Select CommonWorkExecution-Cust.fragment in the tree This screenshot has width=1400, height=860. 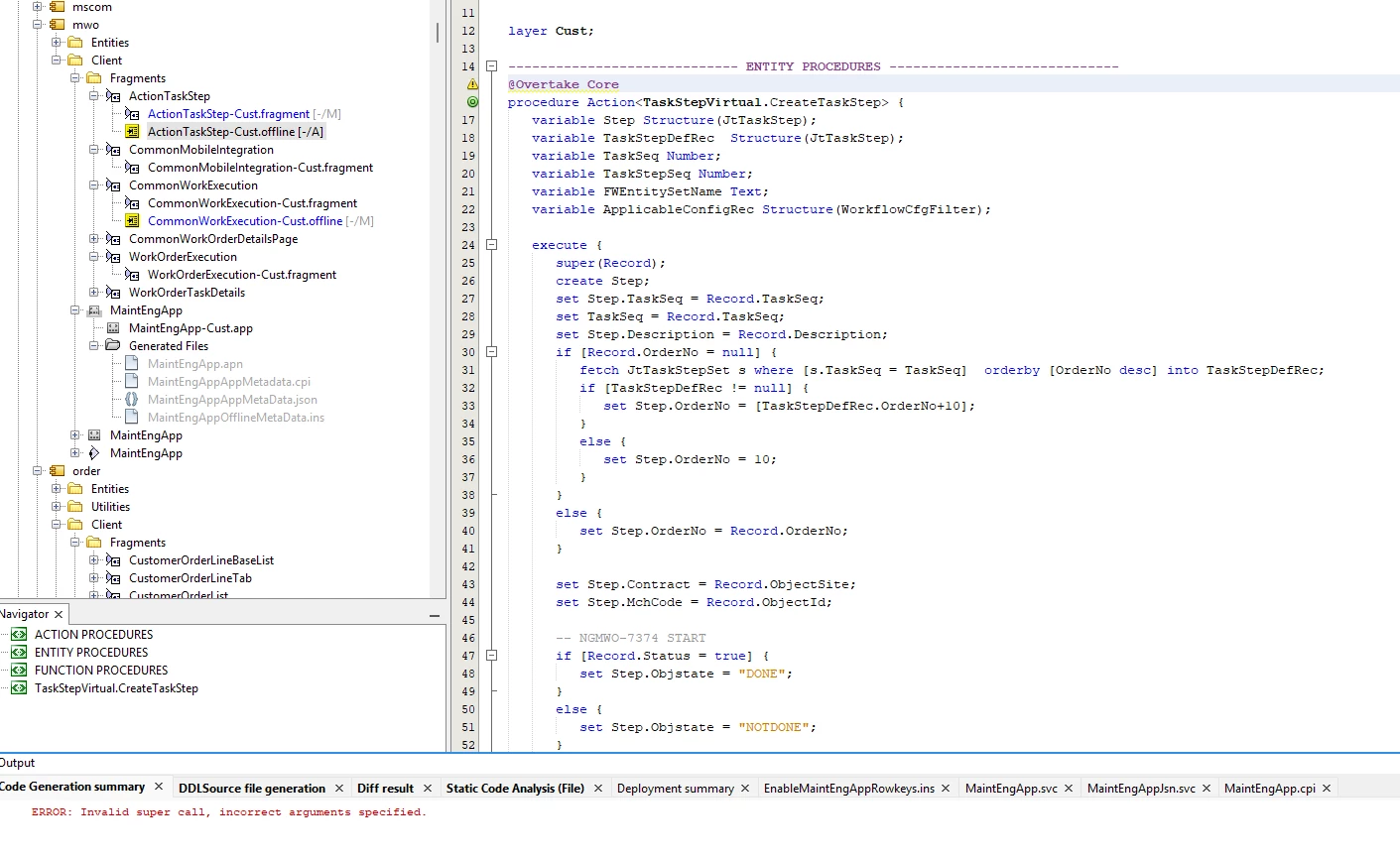[x=252, y=203]
